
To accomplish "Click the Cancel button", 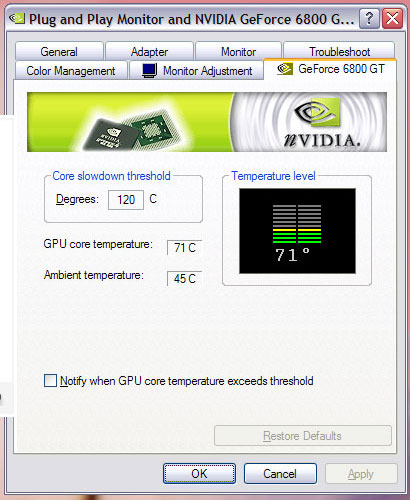I will click(280, 473).
